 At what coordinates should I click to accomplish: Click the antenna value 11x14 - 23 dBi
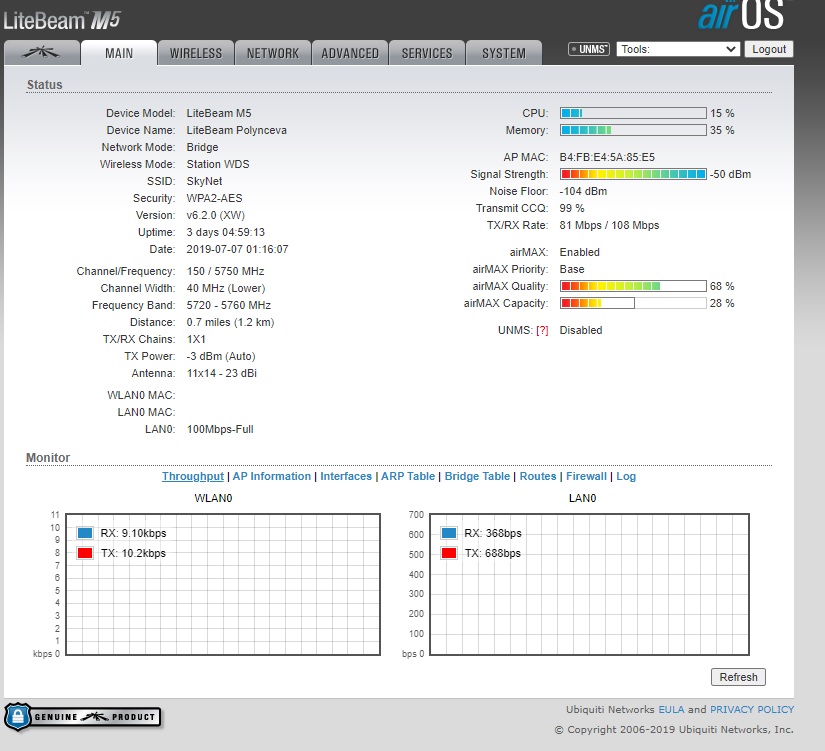(x=222, y=373)
